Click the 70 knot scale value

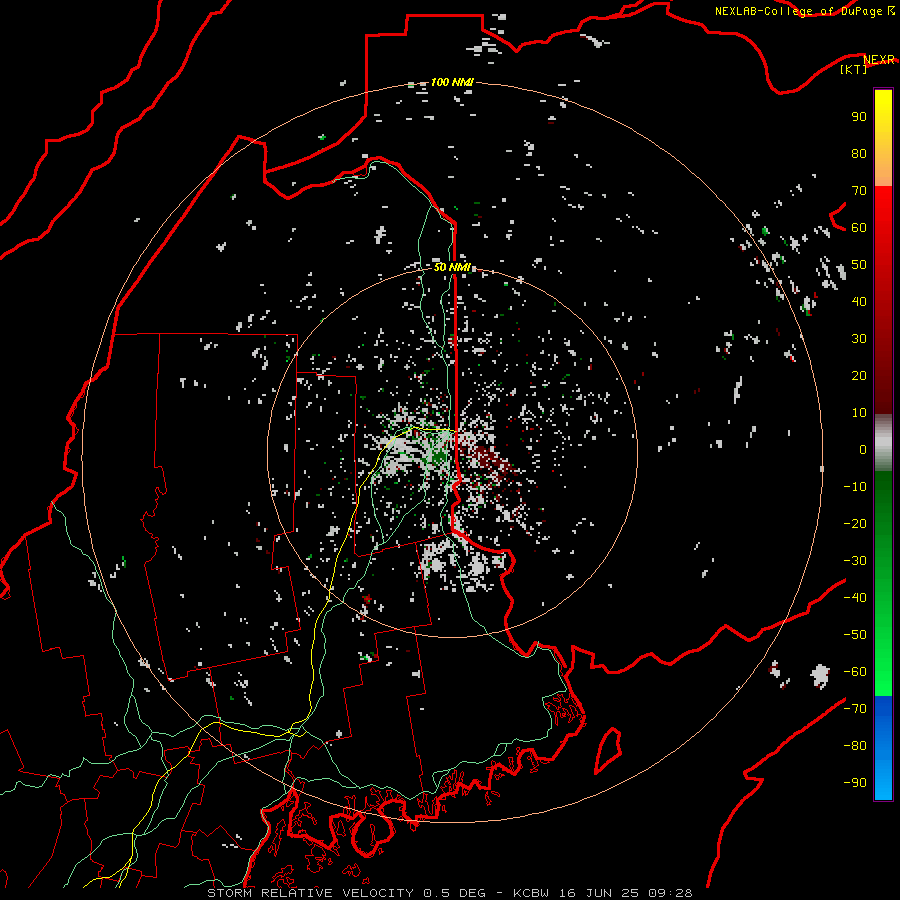tap(859, 191)
